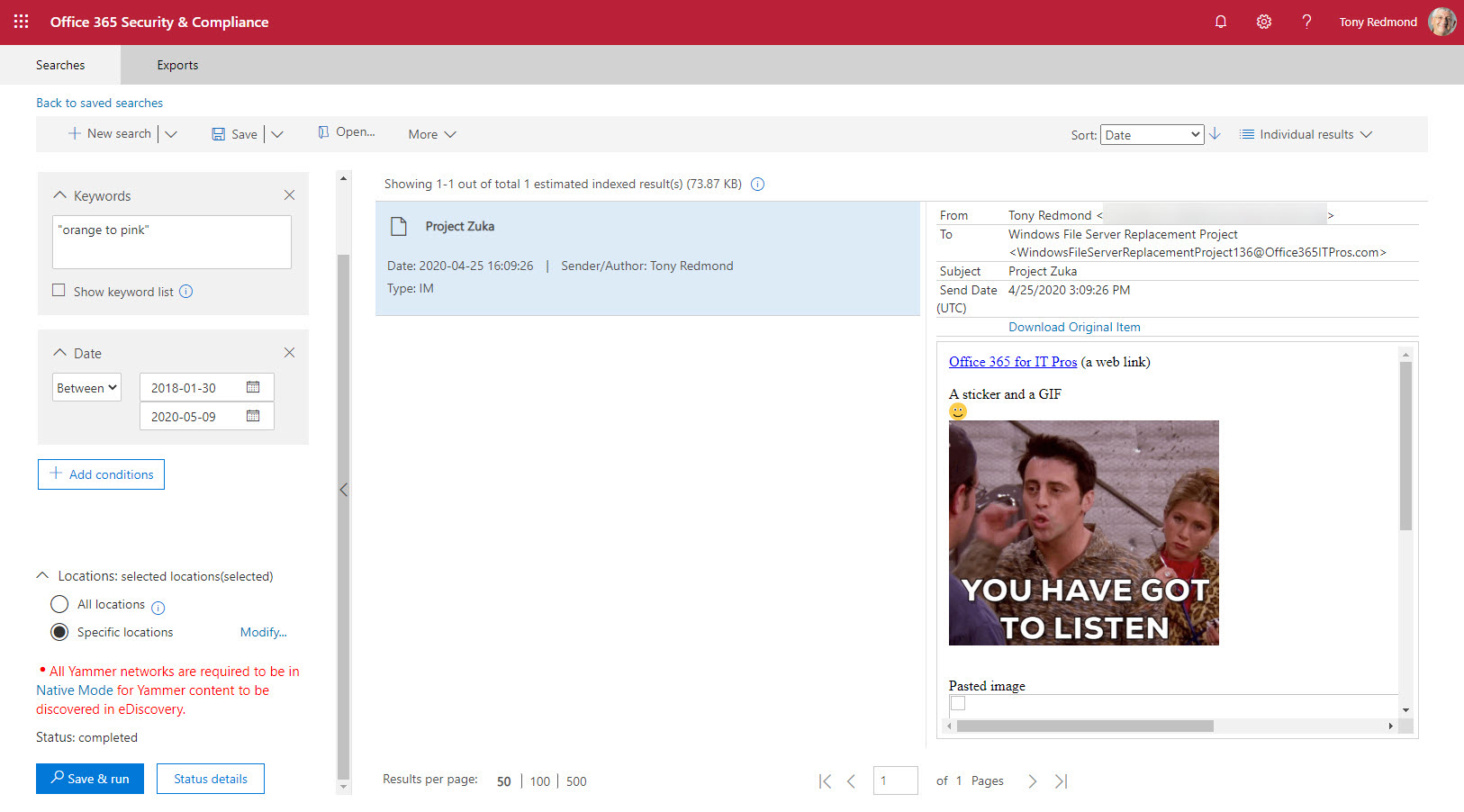
Task: Open the end date calendar picker
Action: tap(253, 416)
